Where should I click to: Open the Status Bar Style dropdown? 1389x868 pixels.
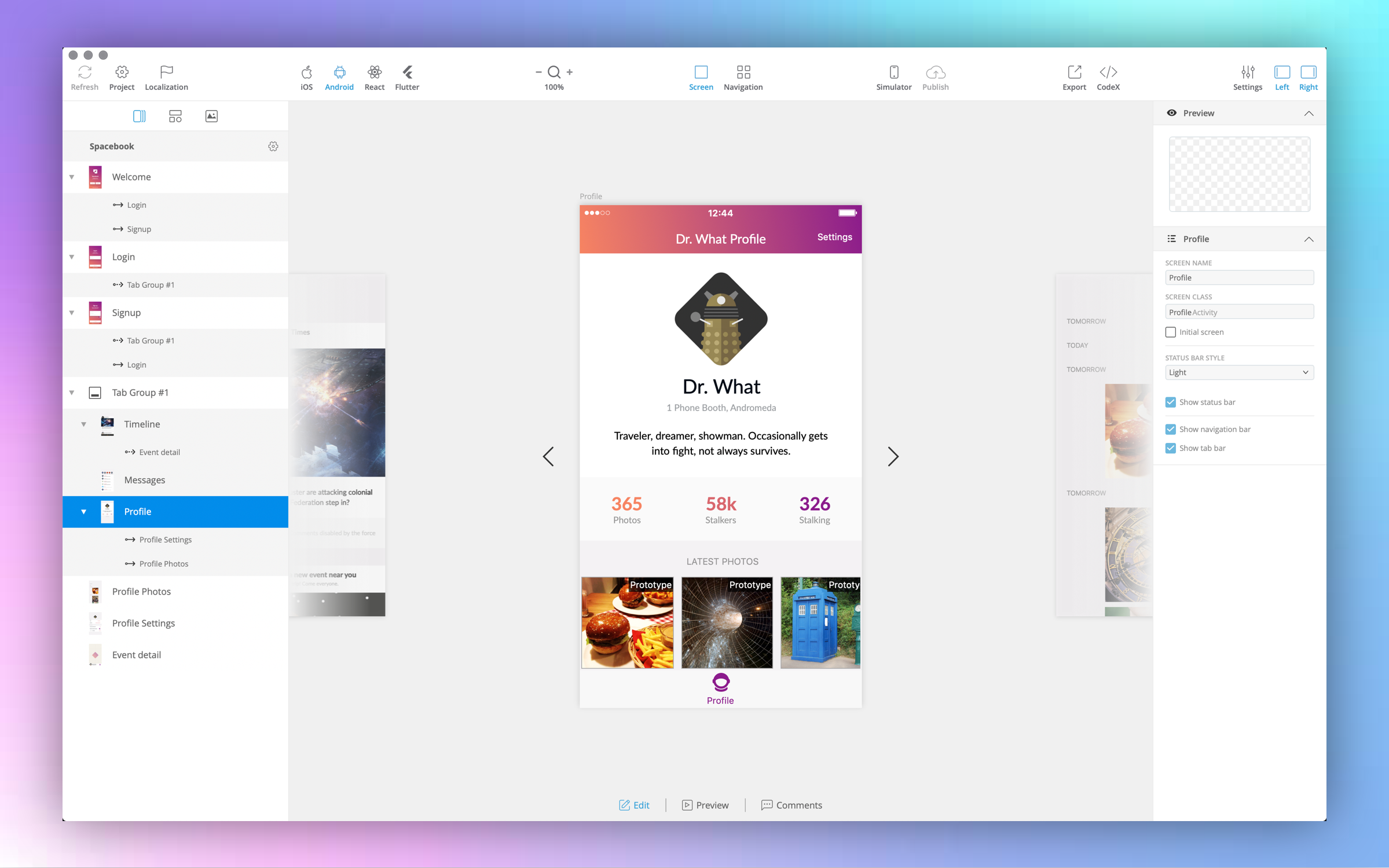(1239, 372)
